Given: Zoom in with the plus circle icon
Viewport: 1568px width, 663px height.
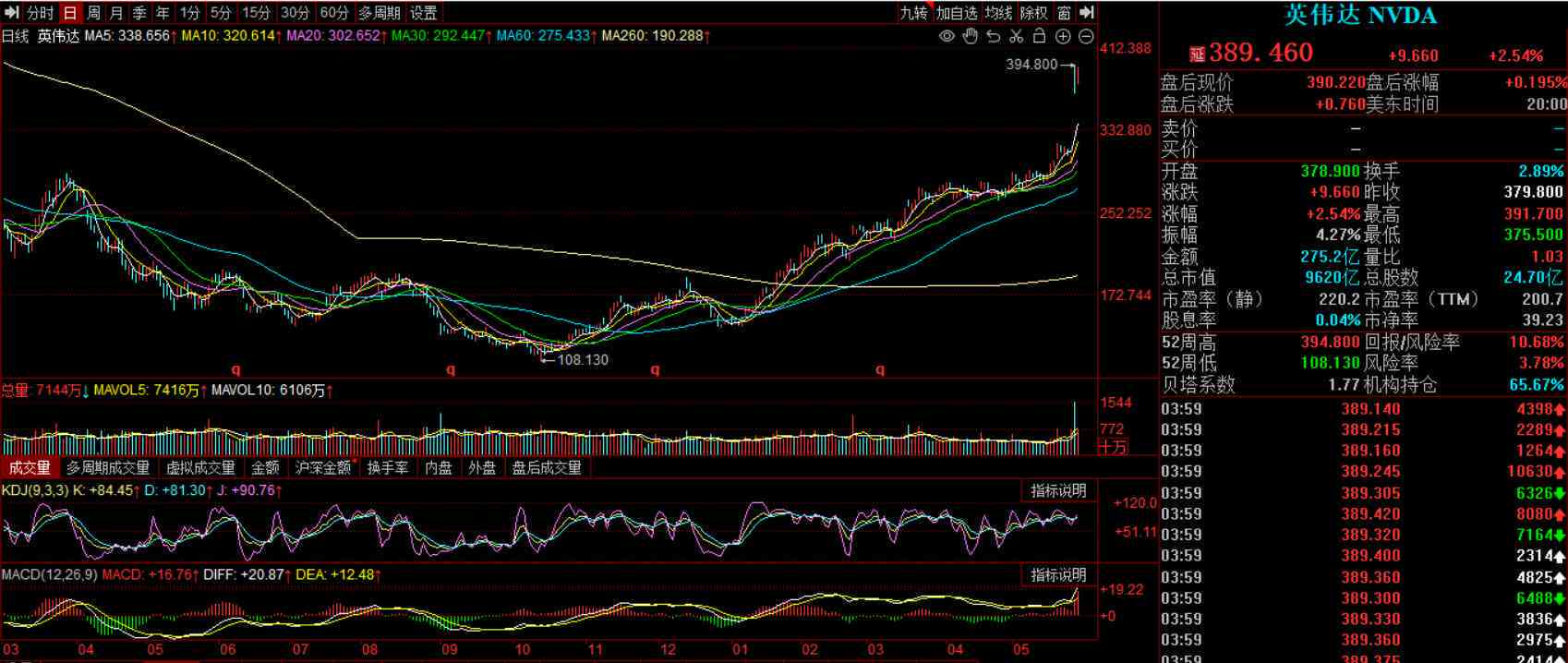Looking at the screenshot, I should click(1063, 37).
